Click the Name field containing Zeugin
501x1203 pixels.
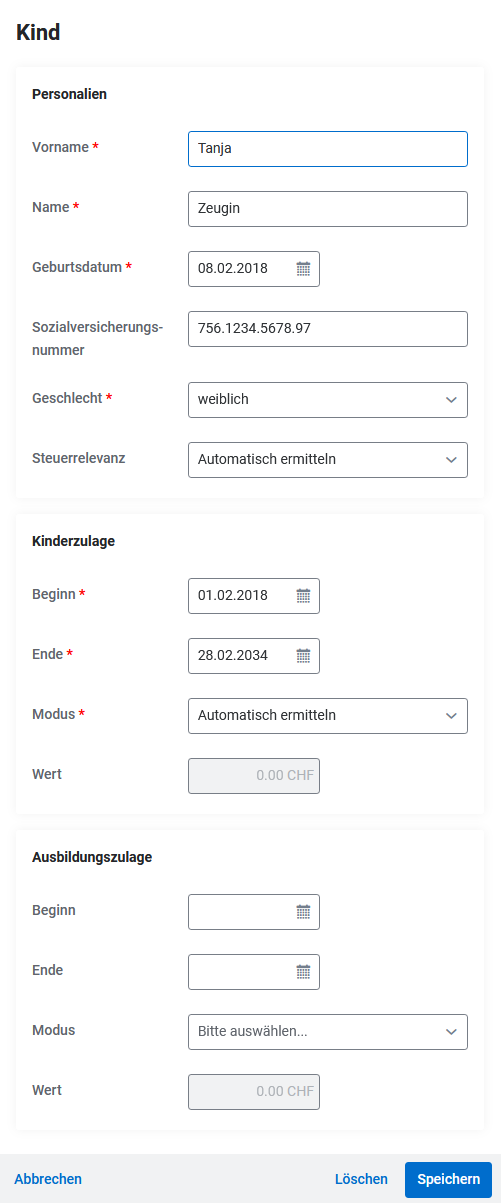click(x=328, y=208)
